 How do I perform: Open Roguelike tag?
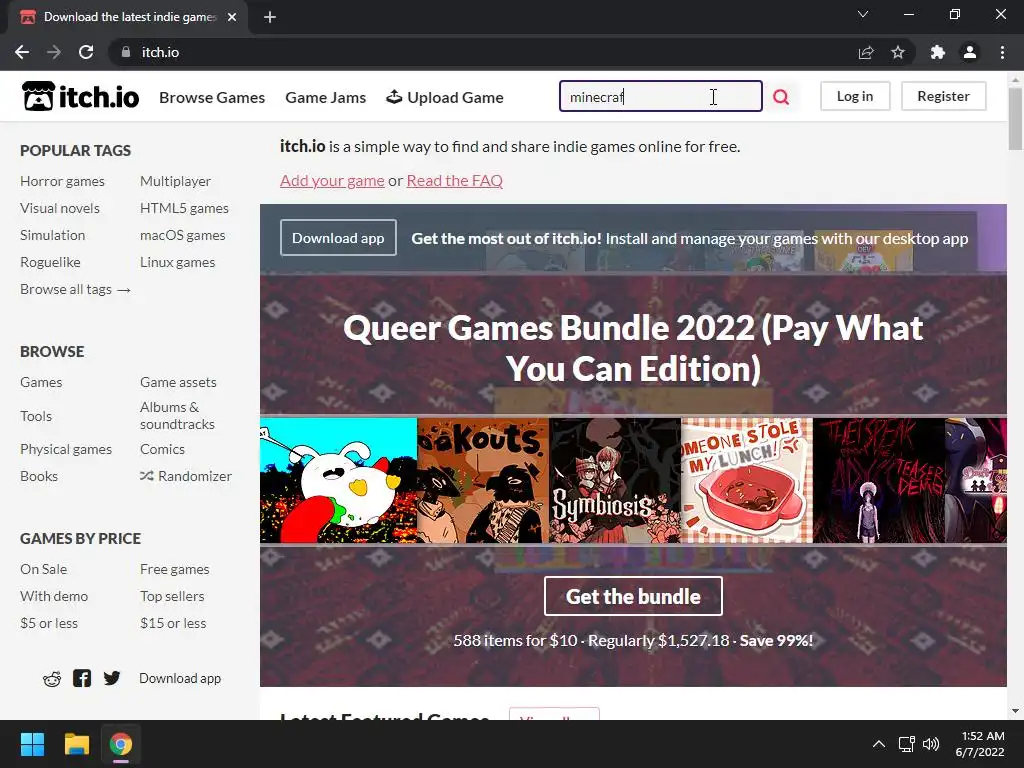coord(50,262)
